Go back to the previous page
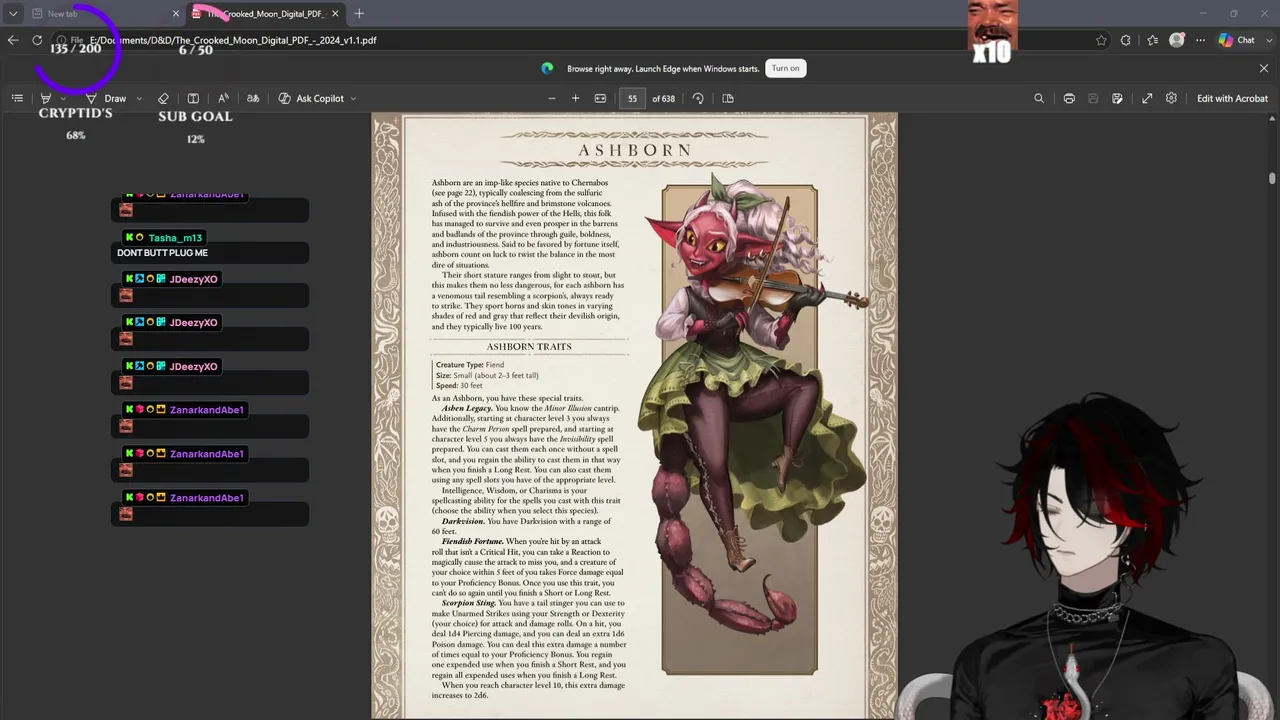Screen dimensions: 1280x720 [13, 40]
